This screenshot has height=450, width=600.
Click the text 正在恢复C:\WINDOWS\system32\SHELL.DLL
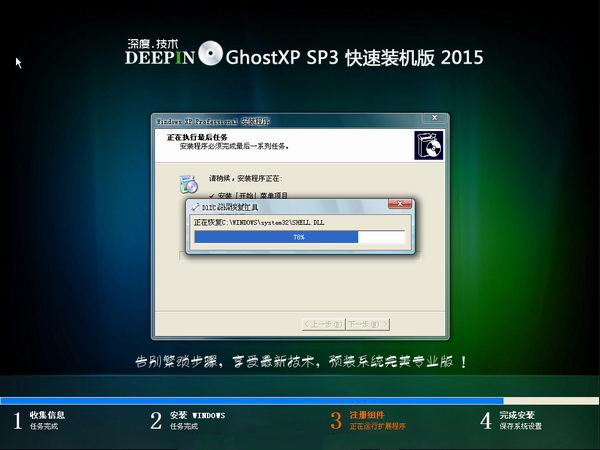[259, 222]
